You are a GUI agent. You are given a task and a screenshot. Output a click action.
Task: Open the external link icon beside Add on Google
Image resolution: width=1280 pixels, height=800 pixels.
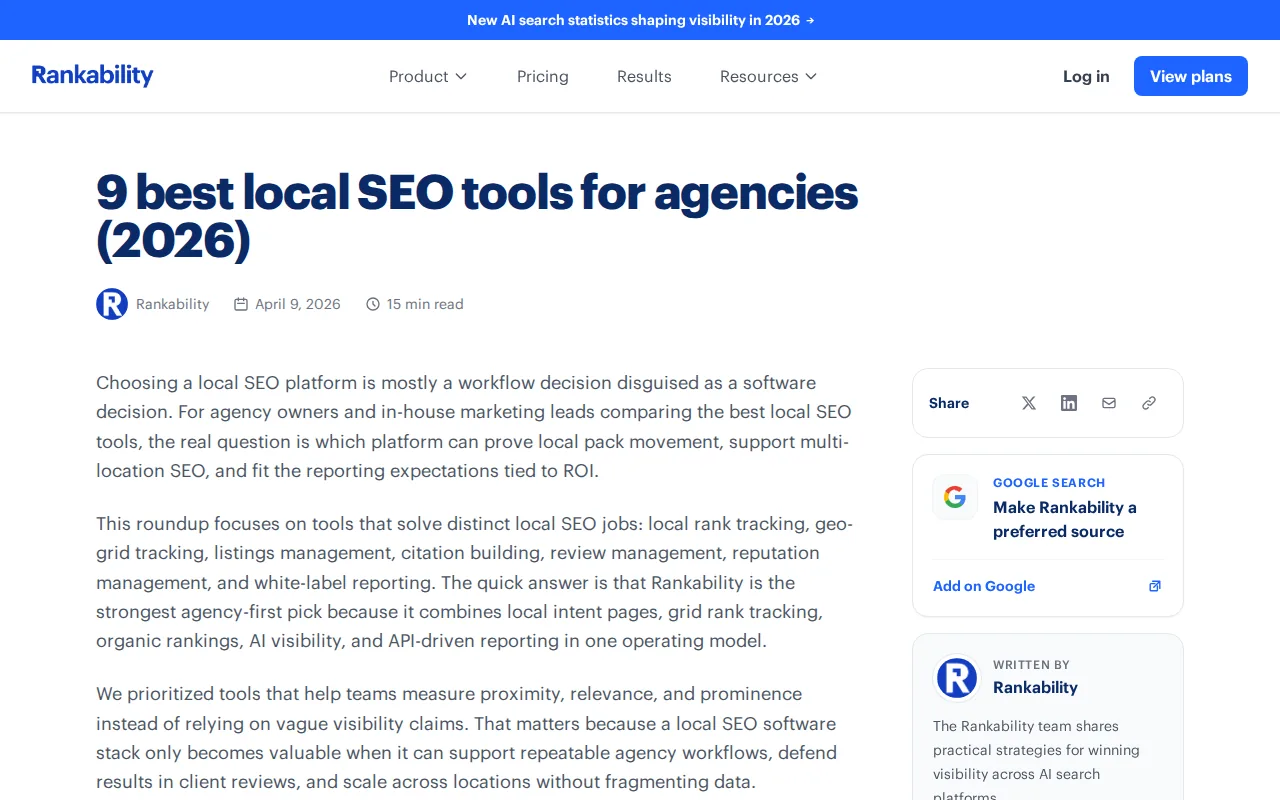coord(1155,586)
